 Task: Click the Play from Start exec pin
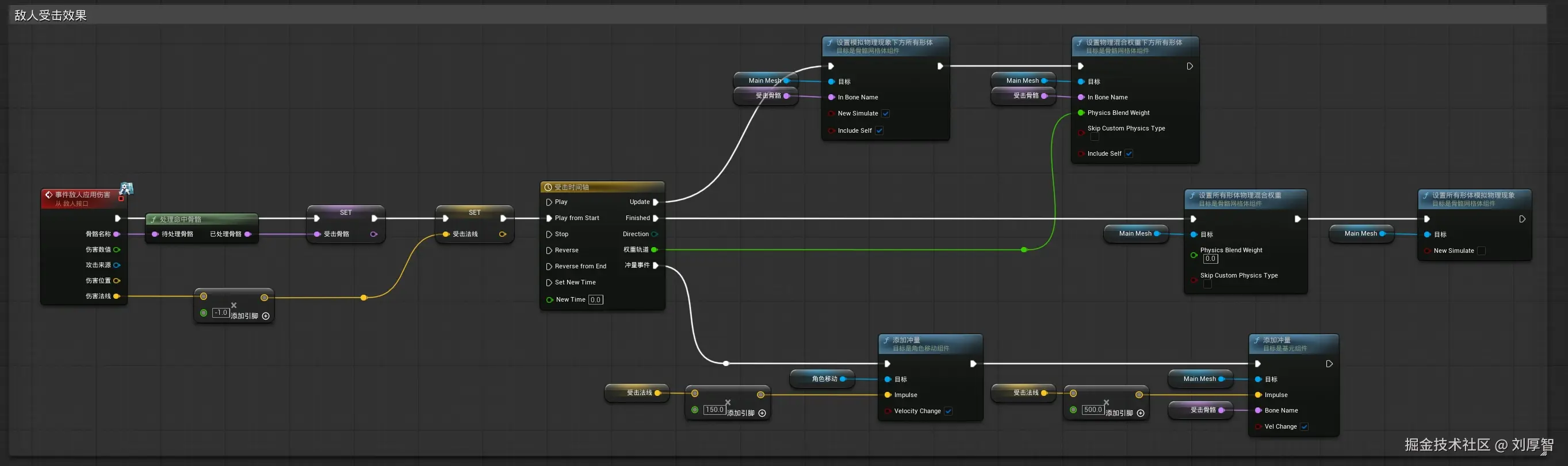pyautogui.click(x=549, y=218)
